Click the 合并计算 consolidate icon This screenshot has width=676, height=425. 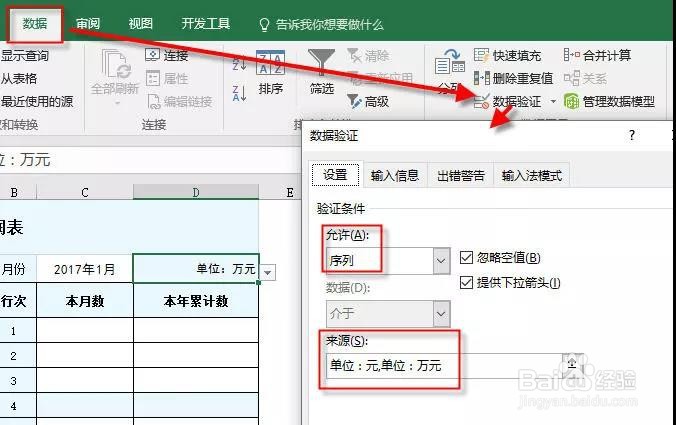(572, 55)
